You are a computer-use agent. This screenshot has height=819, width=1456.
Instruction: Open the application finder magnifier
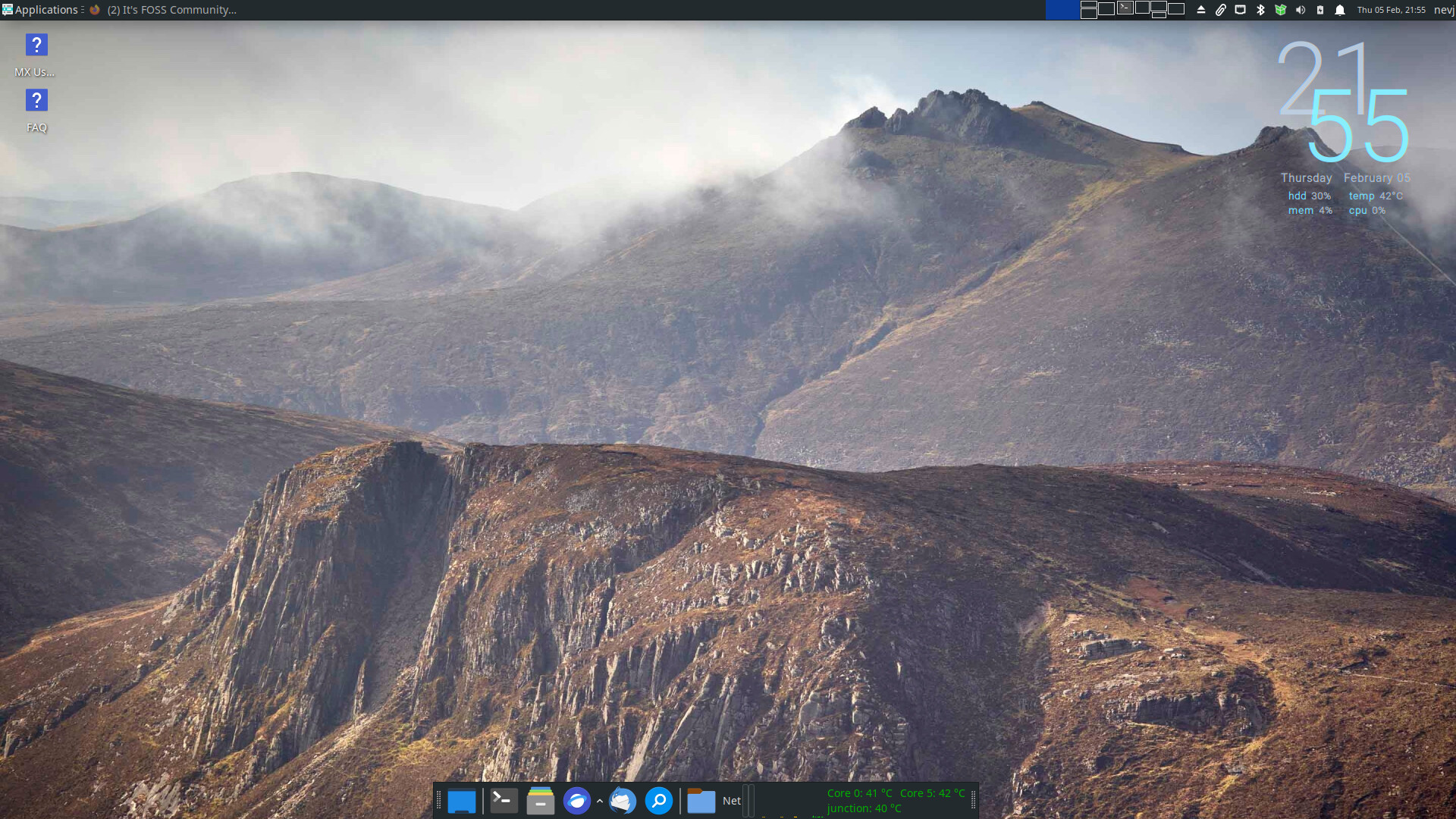(659, 801)
